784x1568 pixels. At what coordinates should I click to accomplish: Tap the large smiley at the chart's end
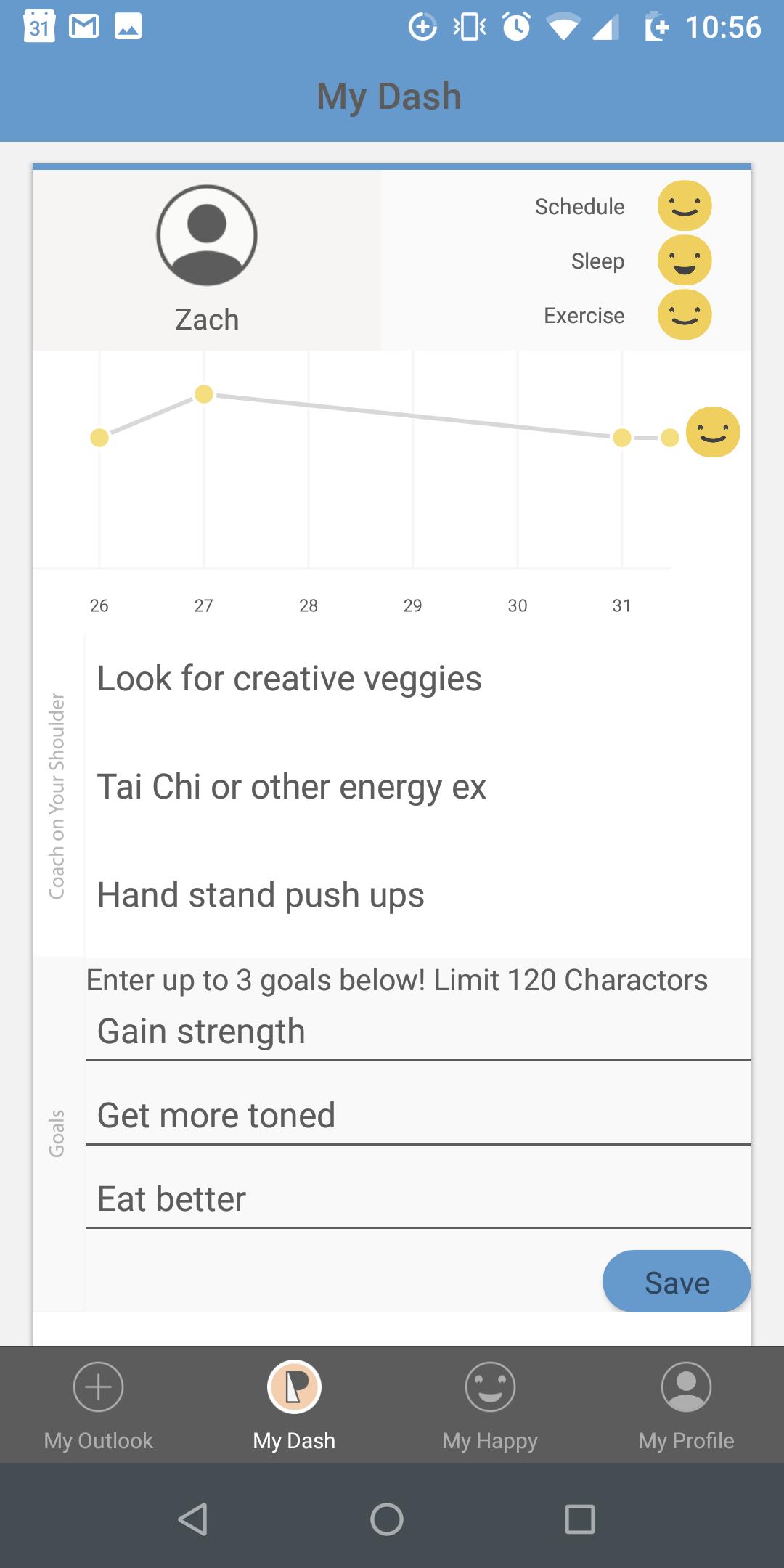(x=713, y=433)
